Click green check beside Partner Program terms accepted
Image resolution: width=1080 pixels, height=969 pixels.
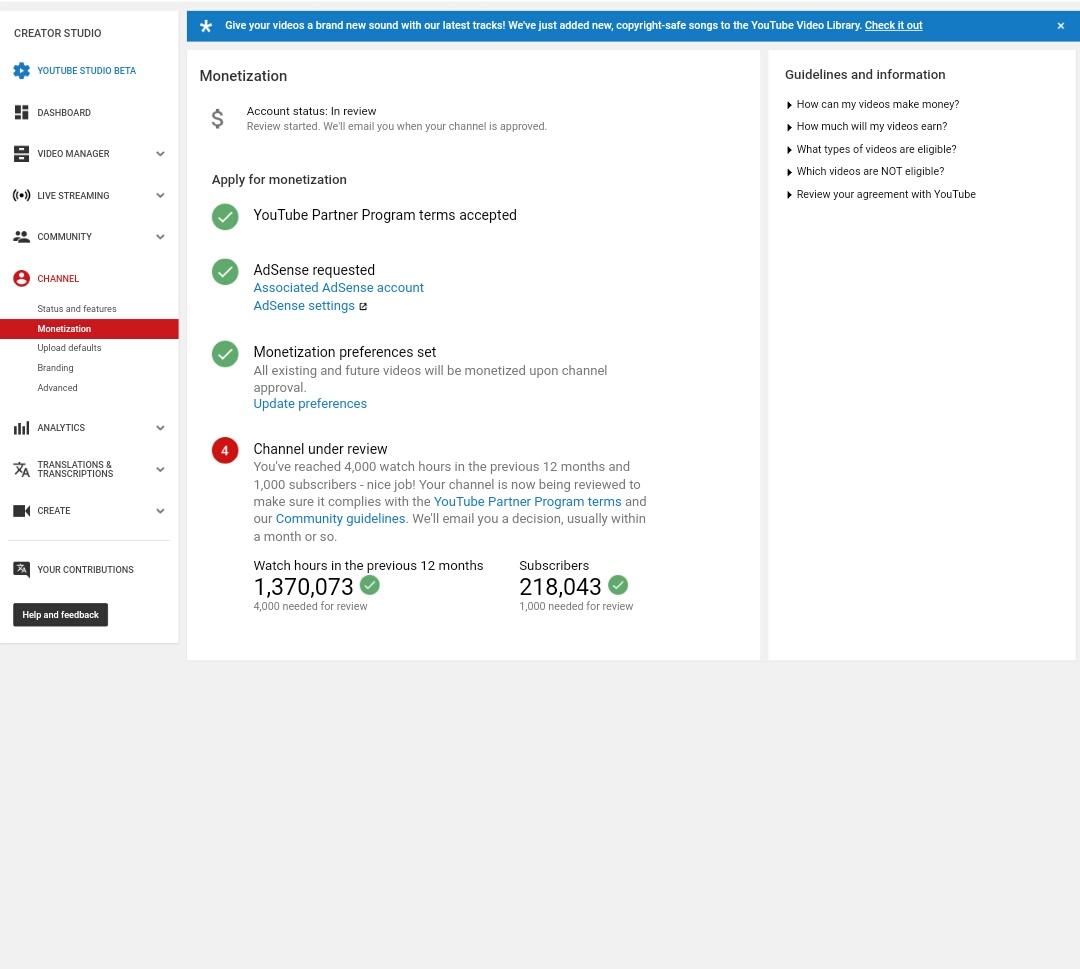pos(225,216)
